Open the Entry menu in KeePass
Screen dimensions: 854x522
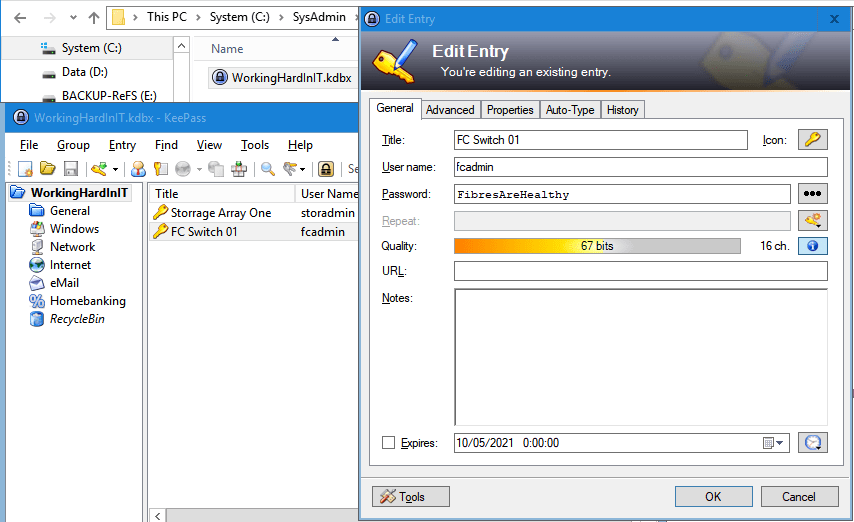(x=122, y=145)
